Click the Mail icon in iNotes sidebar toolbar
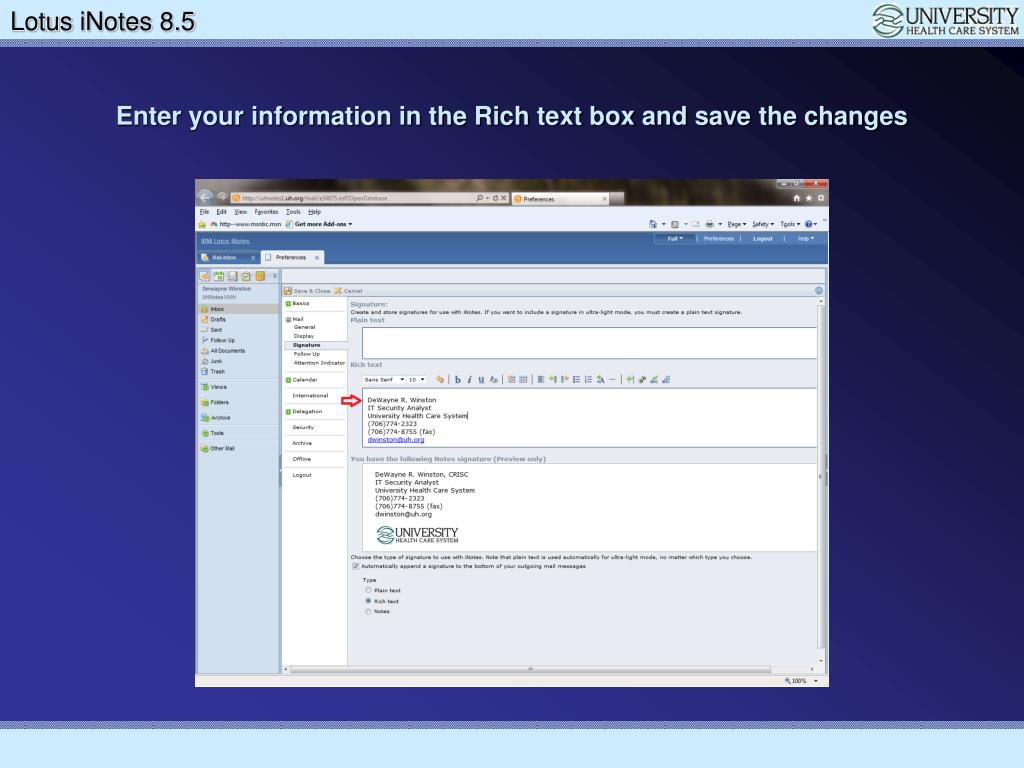The height and width of the screenshot is (768, 1024). pos(205,276)
